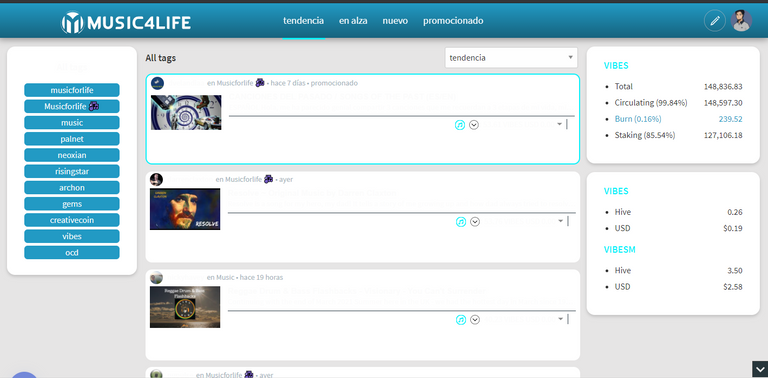Select the nuevo tab
The height and width of the screenshot is (378, 768).
tap(395, 21)
